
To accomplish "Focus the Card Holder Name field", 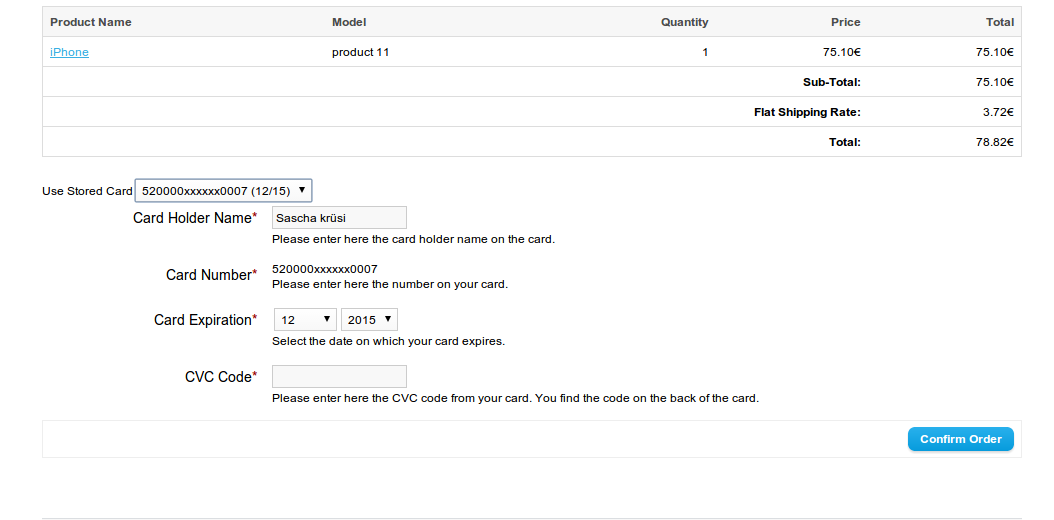I will coord(339,217).
